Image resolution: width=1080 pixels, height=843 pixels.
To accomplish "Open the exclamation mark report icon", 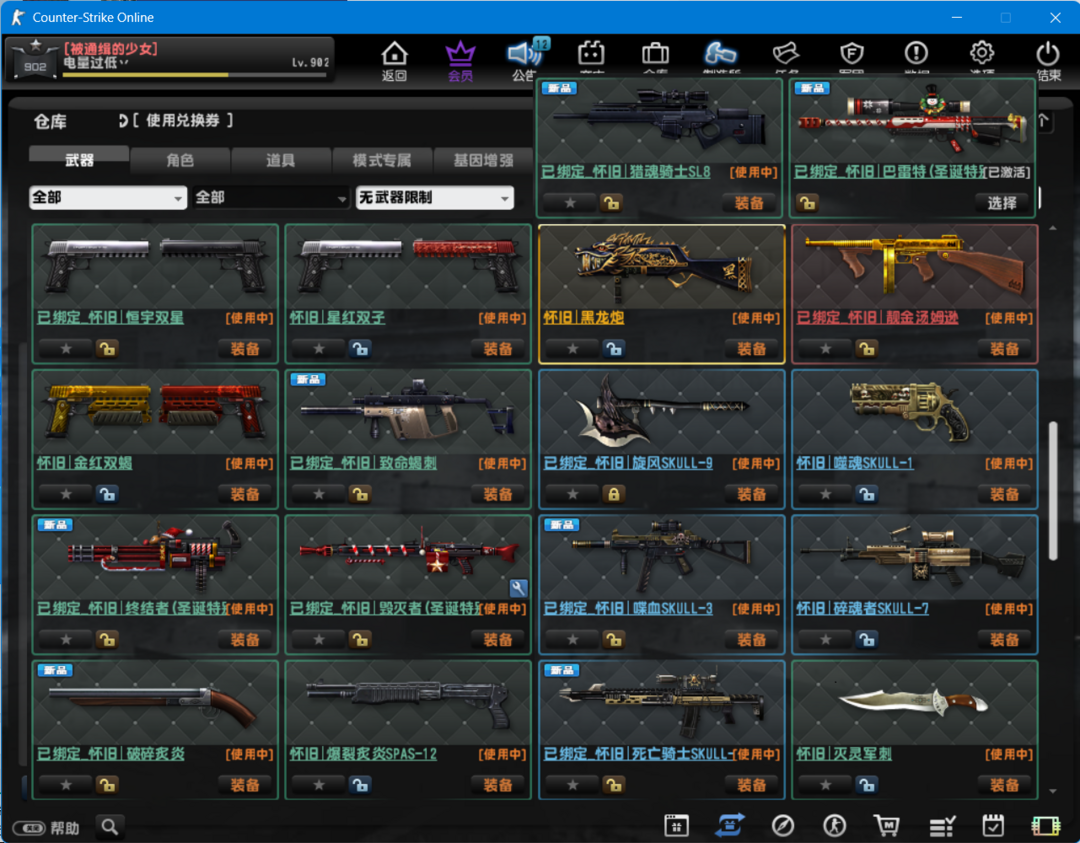I will pos(916,53).
